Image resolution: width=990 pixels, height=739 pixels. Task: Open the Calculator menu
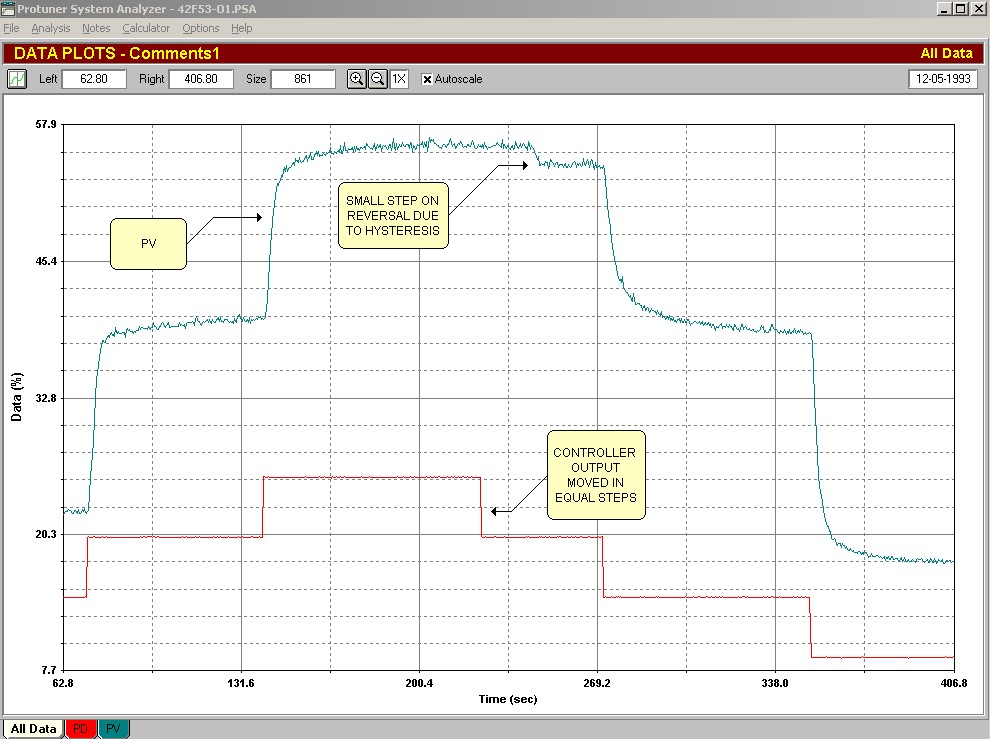tap(146, 28)
